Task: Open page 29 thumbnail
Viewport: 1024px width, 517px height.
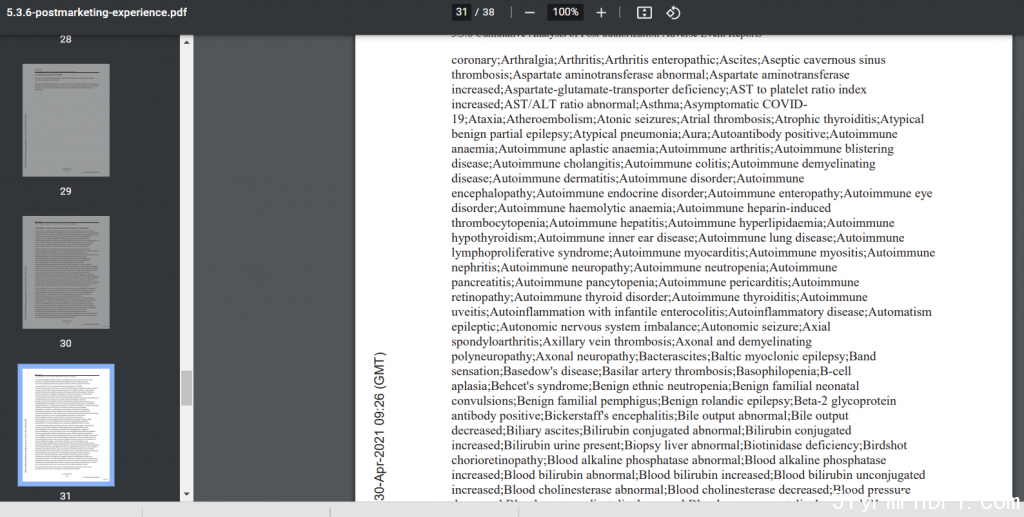Action: (66, 120)
